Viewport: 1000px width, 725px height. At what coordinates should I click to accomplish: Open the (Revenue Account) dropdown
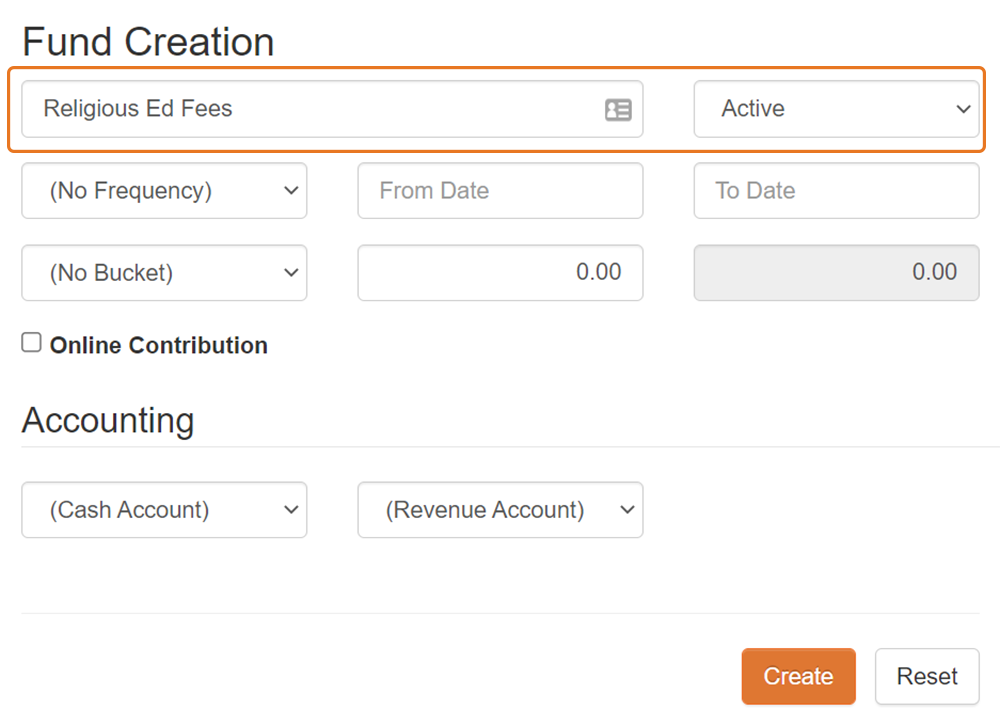pyautogui.click(x=500, y=510)
